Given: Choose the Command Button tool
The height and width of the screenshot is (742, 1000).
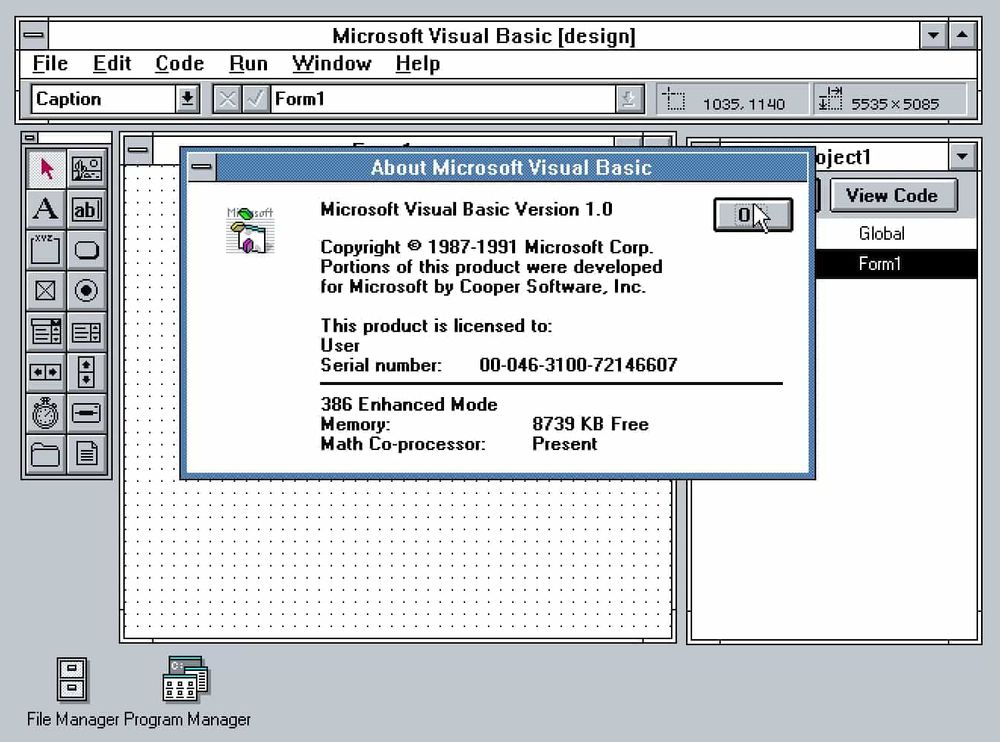Looking at the screenshot, I should [86, 250].
